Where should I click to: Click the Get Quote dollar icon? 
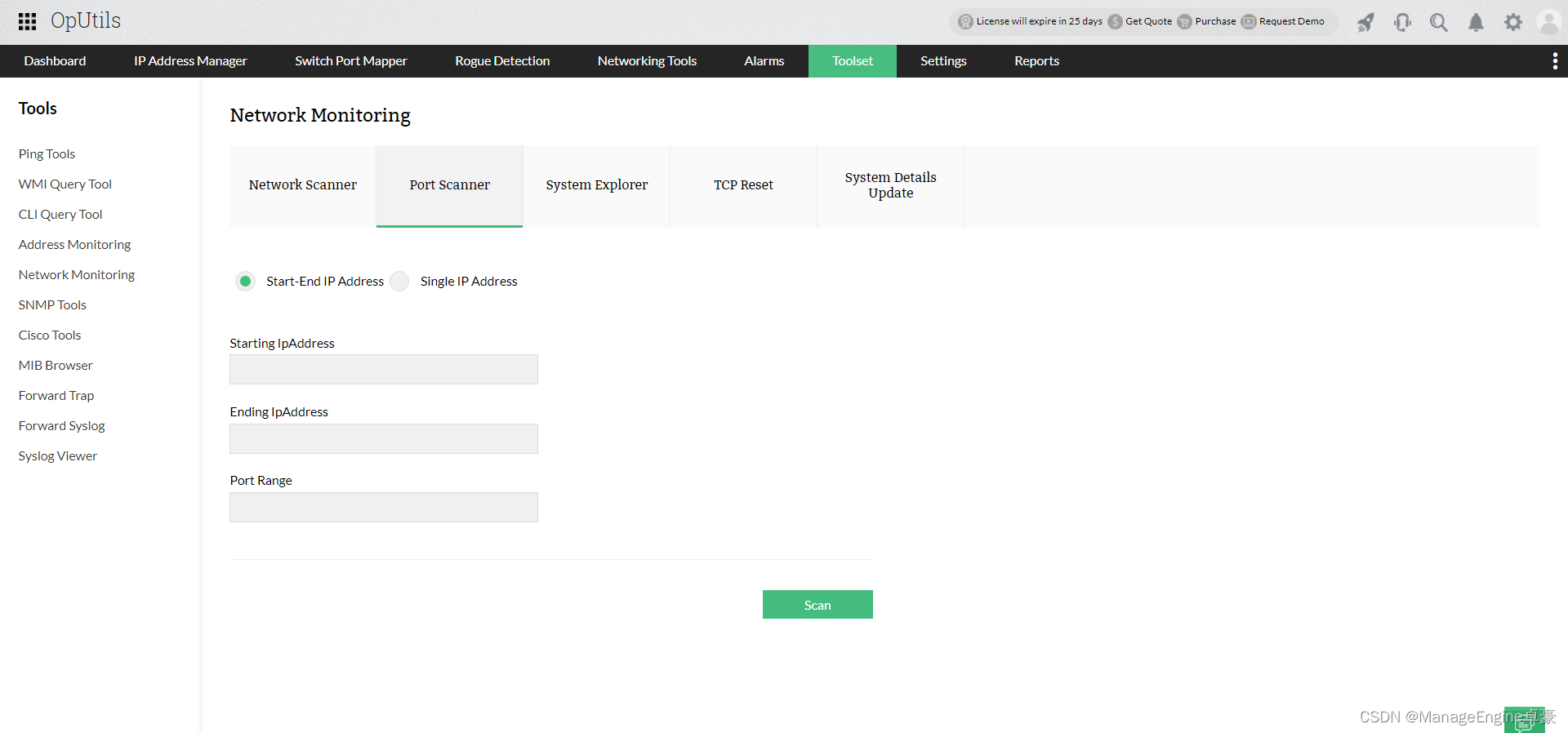1115,22
